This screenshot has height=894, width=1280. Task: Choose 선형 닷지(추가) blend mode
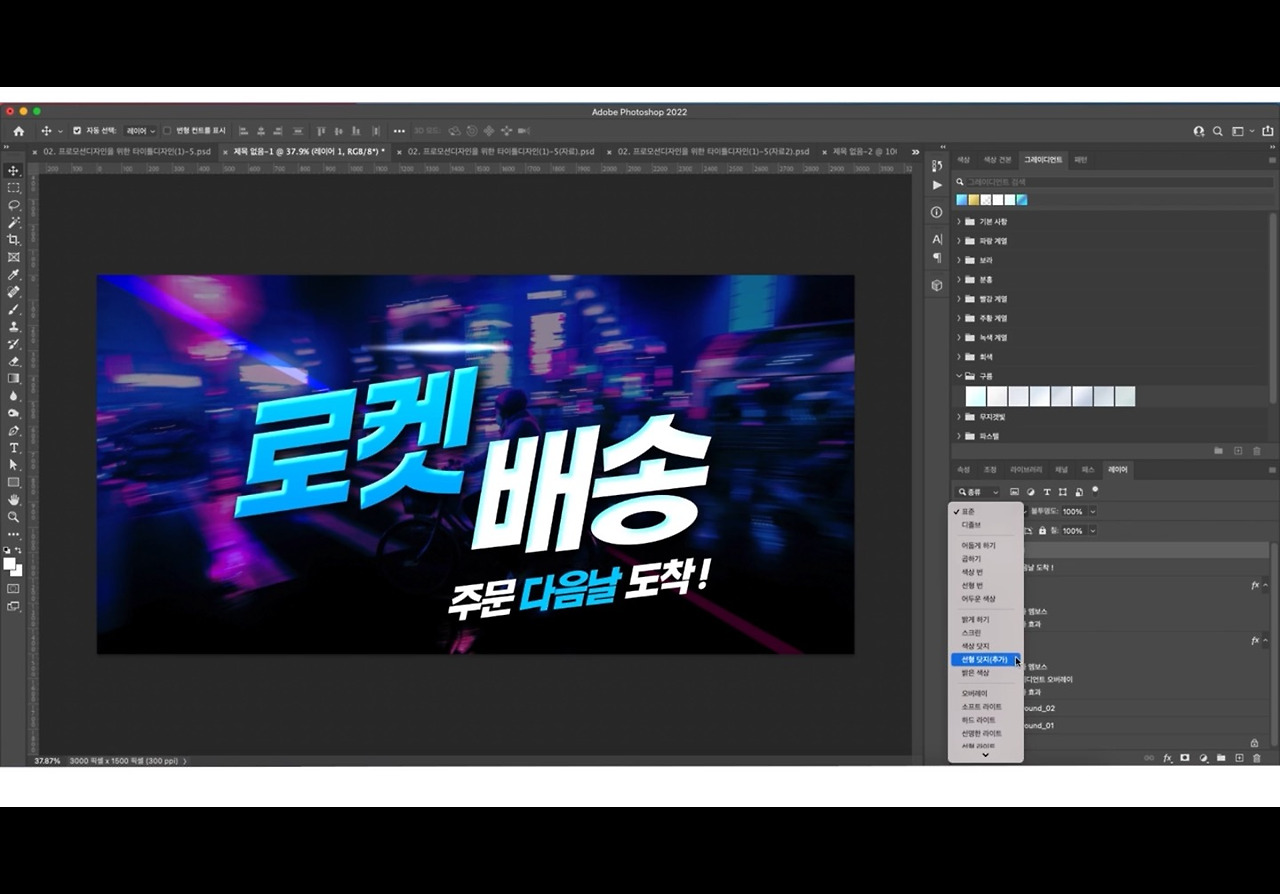[986, 660]
